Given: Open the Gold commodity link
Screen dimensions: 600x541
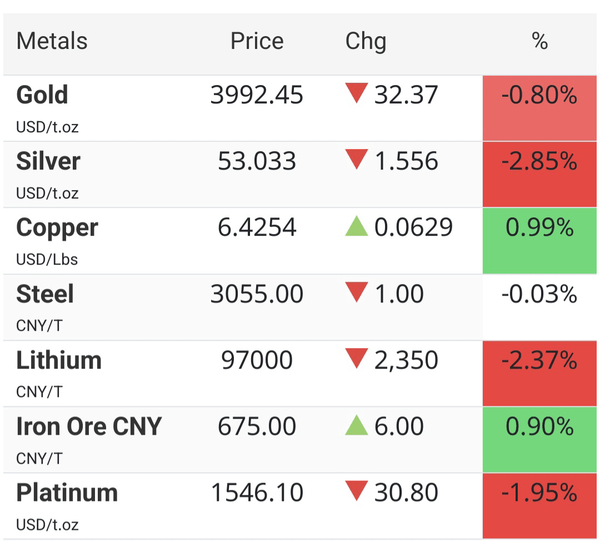Looking at the screenshot, I should click(42, 95).
